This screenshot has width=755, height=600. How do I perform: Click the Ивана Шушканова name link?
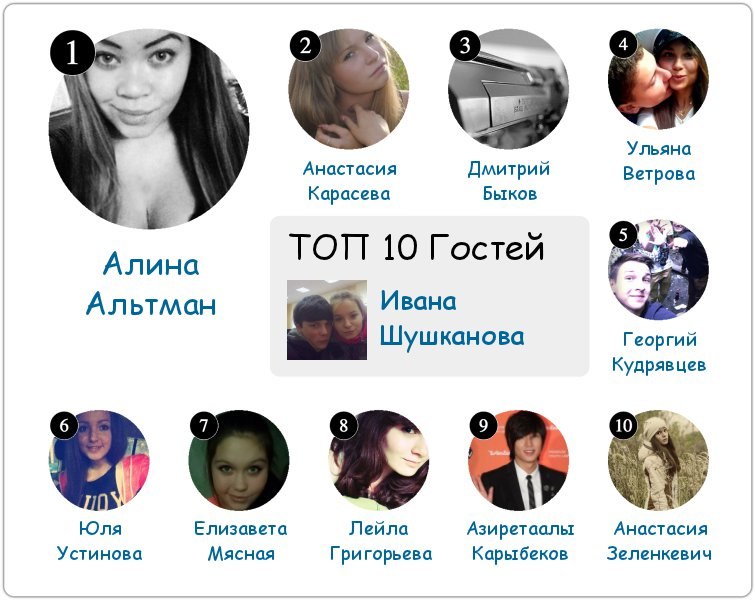[452, 319]
